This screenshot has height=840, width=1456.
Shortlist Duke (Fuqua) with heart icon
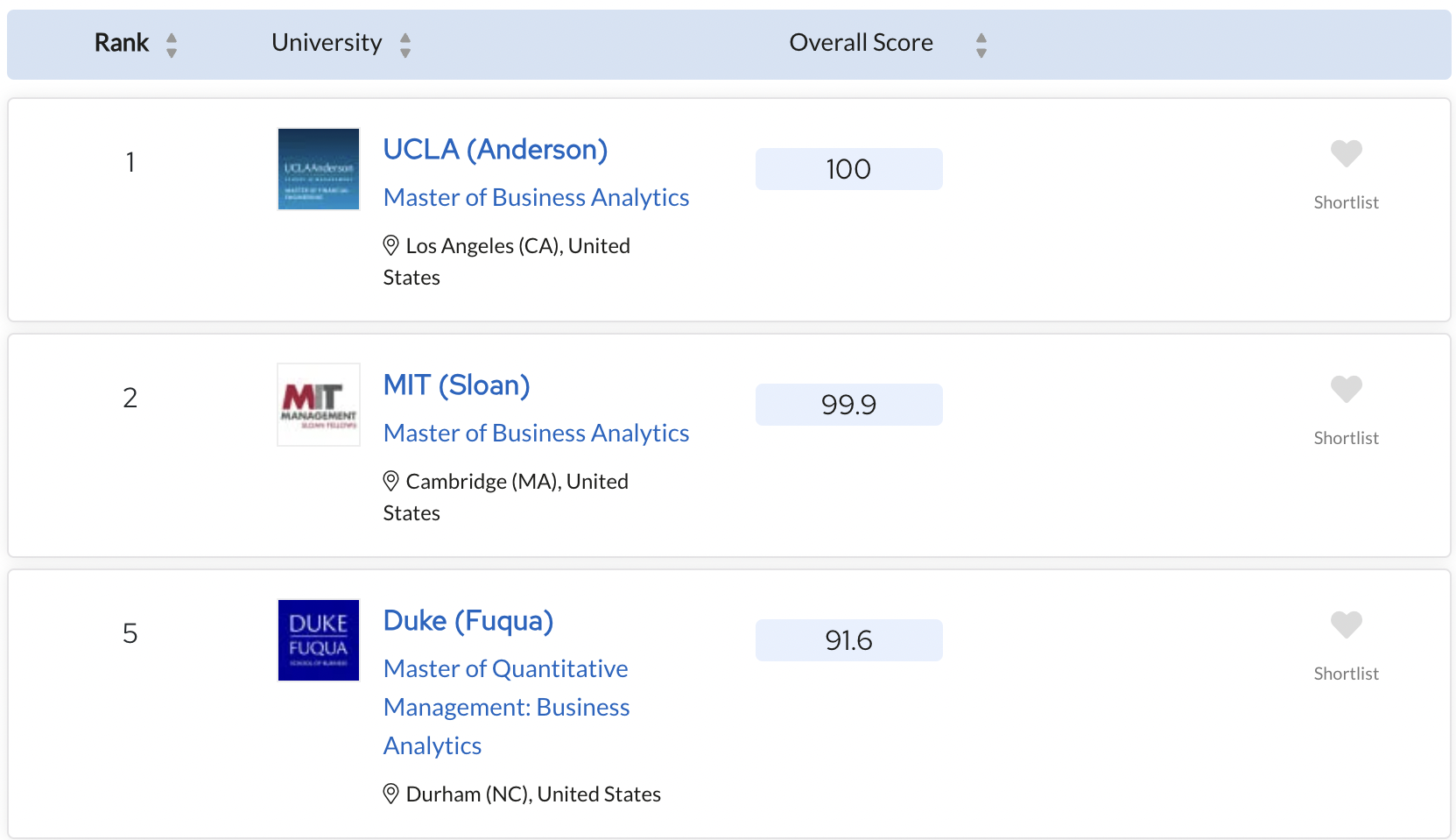tap(1347, 625)
